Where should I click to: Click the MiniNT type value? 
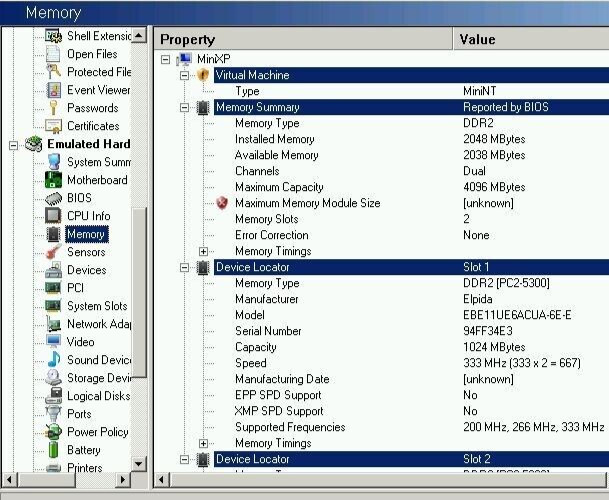pos(480,91)
